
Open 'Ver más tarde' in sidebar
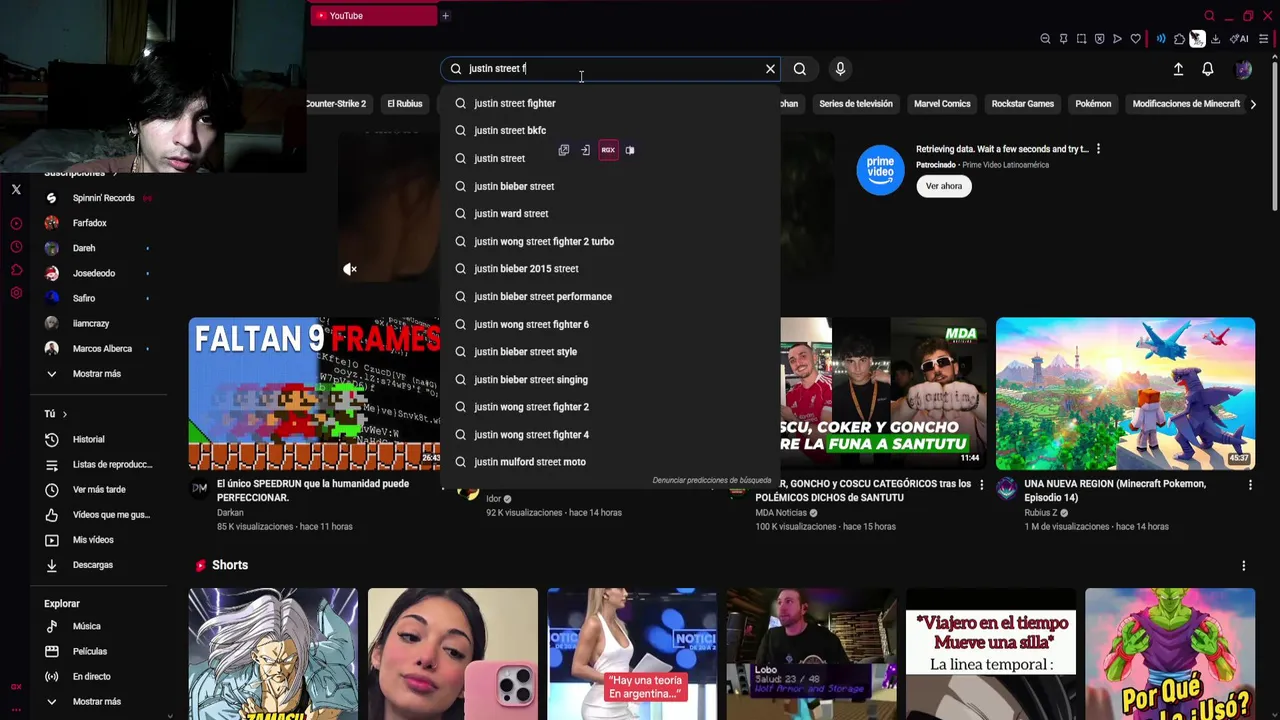pyautogui.click(x=98, y=490)
